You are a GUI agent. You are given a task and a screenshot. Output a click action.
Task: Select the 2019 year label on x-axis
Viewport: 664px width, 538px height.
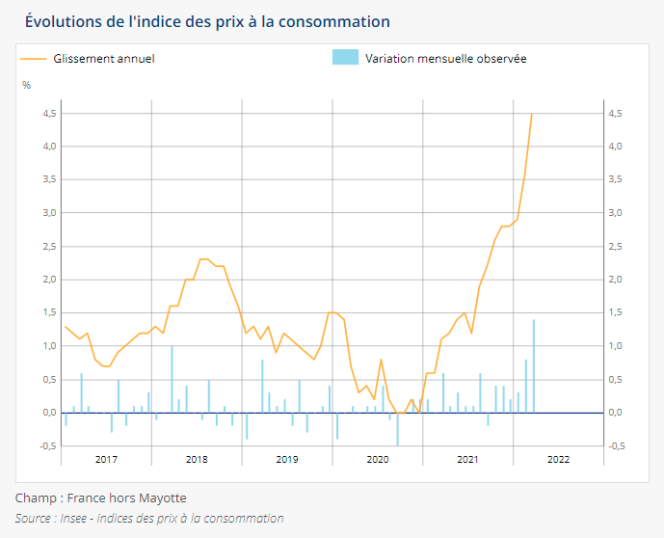286,459
